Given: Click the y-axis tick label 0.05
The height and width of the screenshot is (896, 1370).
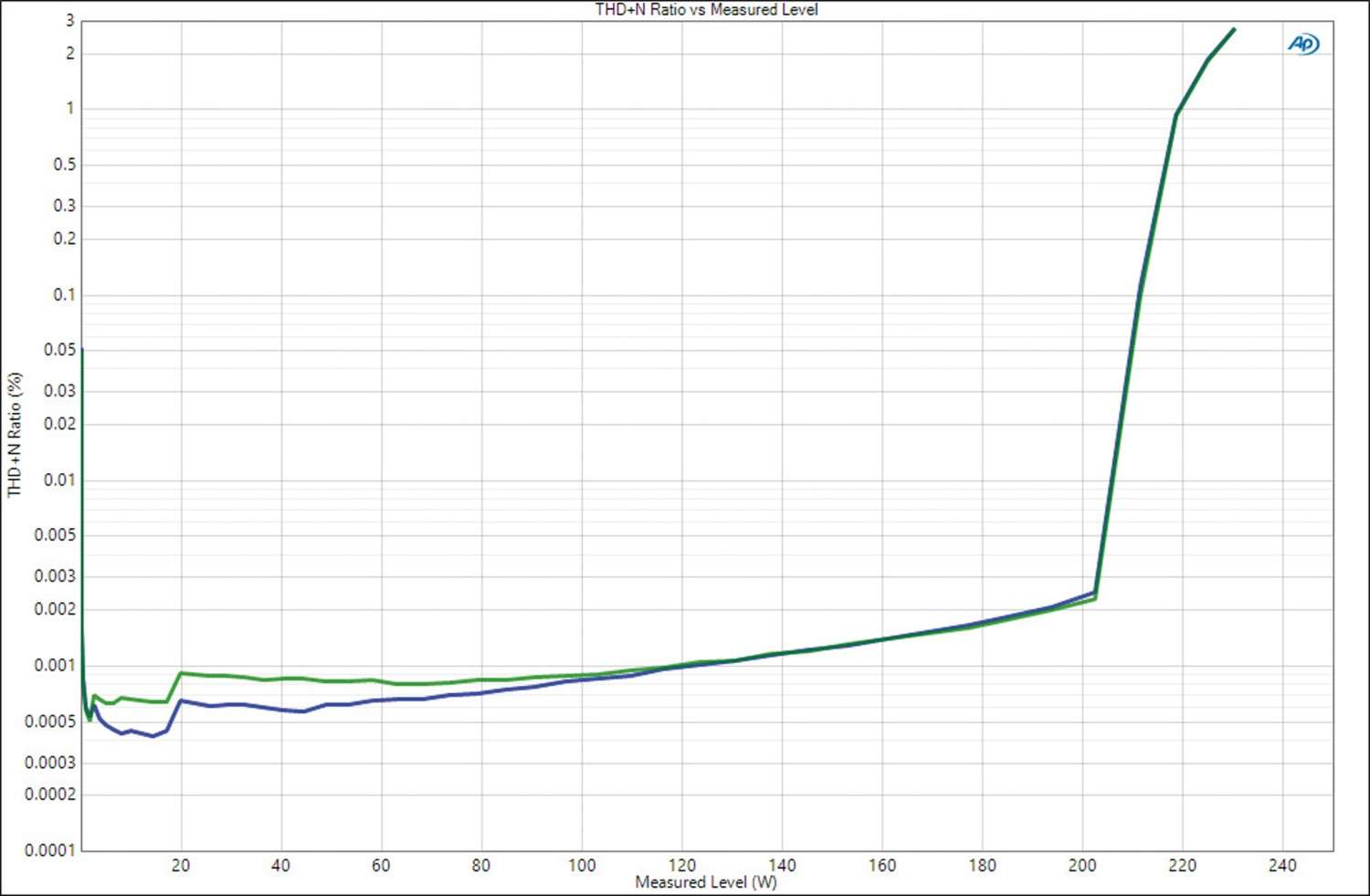Looking at the screenshot, I should (x=60, y=350).
